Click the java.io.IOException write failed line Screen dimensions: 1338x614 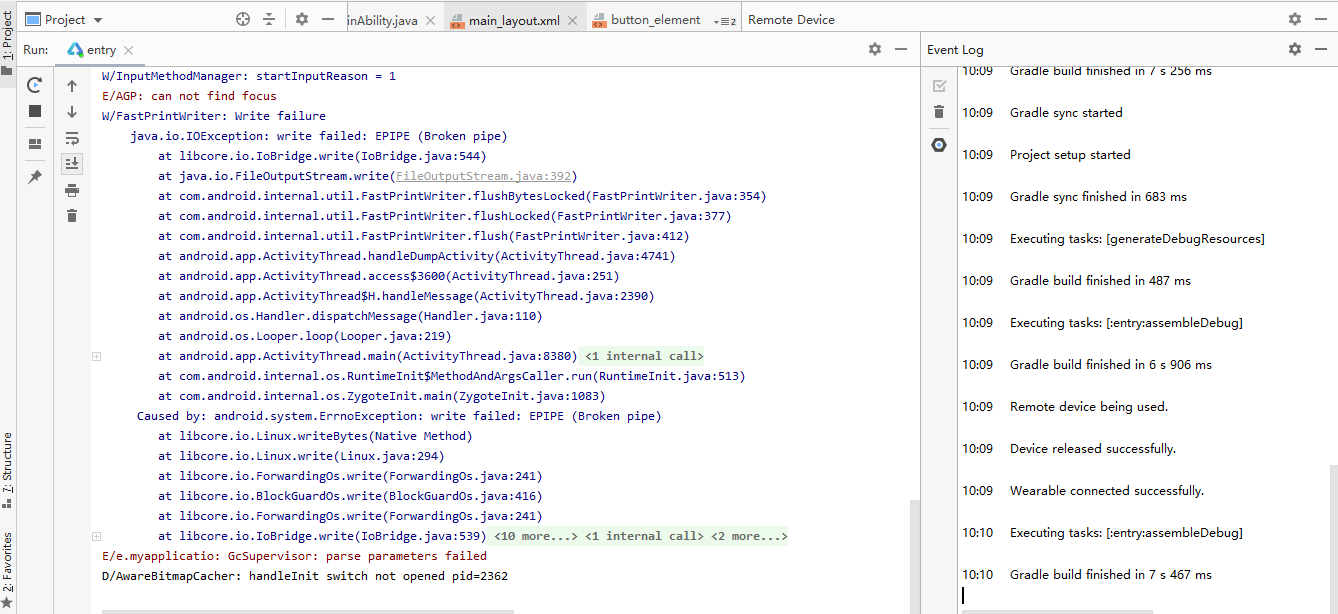(x=318, y=136)
